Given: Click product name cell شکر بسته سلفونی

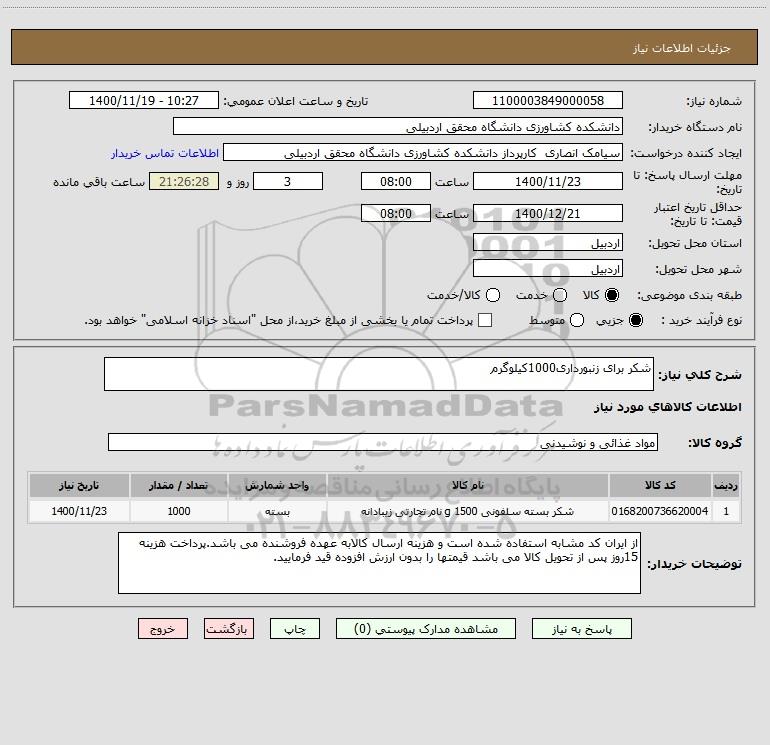Looking at the screenshot, I should (468, 511).
